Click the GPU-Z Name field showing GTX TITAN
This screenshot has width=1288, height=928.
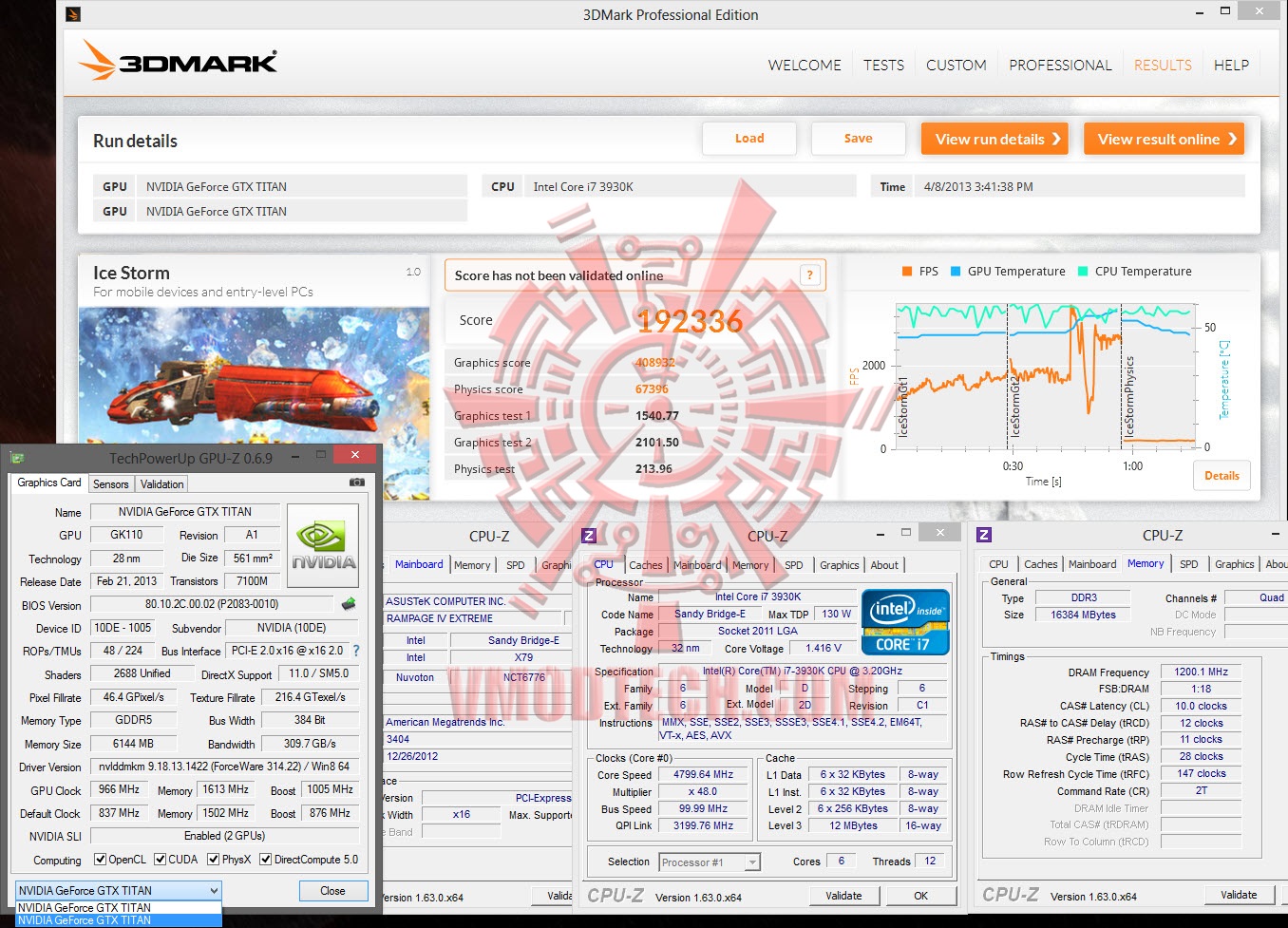[185, 512]
